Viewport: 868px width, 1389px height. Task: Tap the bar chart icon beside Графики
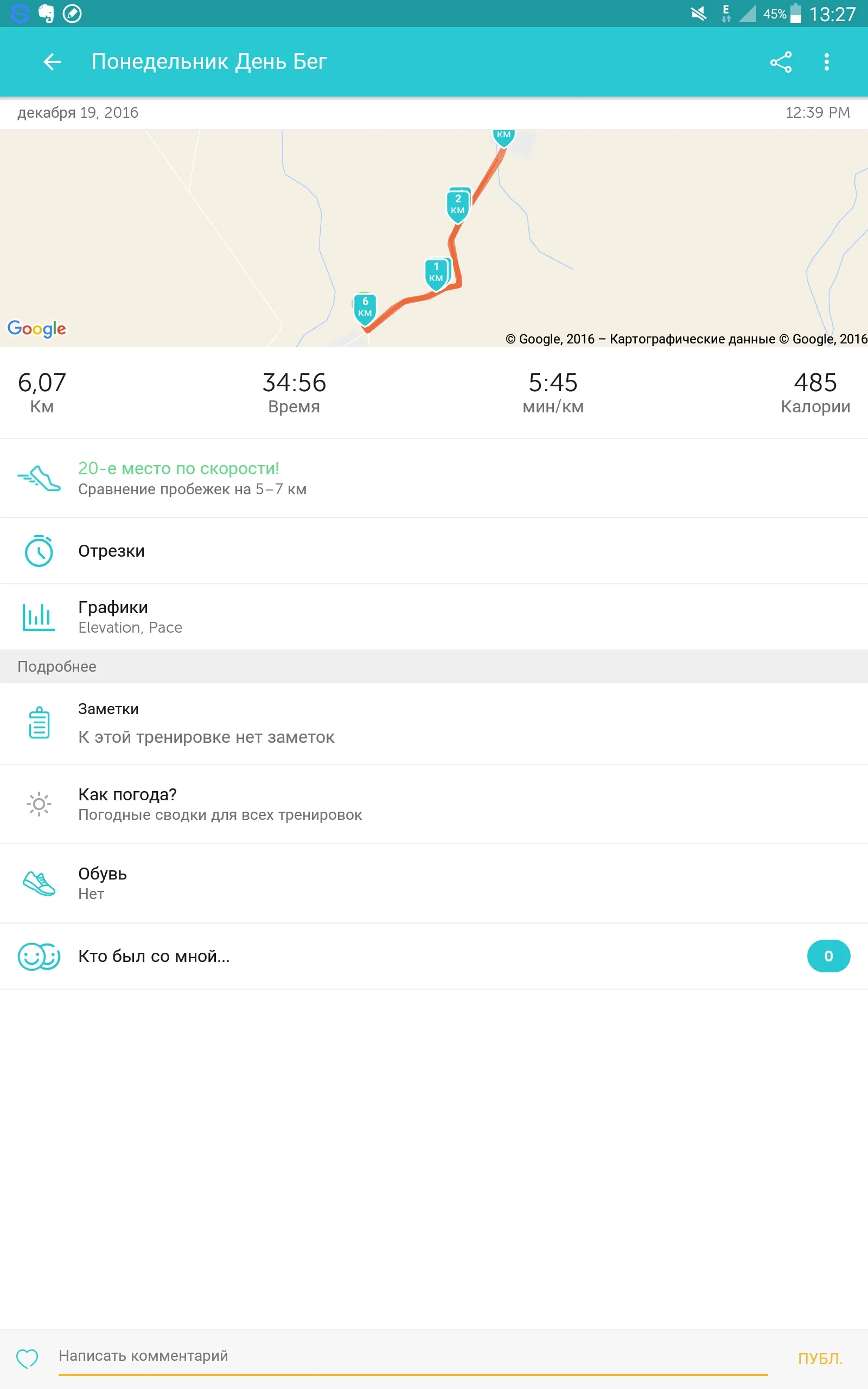coord(39,617)
